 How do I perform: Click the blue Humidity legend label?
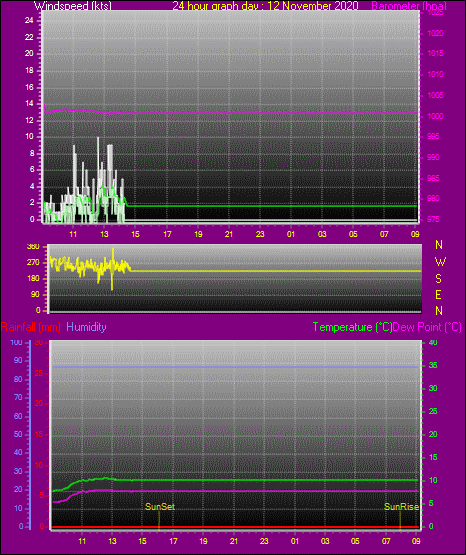pyautogui.click(x=86, y=327)
